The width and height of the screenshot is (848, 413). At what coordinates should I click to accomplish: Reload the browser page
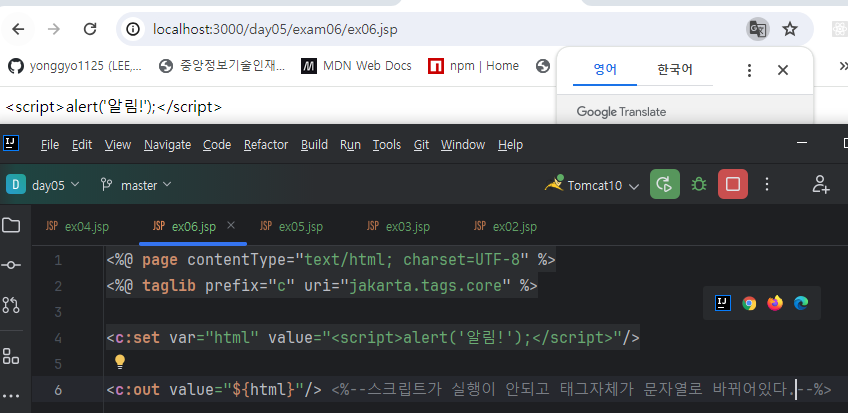(90, 29)
